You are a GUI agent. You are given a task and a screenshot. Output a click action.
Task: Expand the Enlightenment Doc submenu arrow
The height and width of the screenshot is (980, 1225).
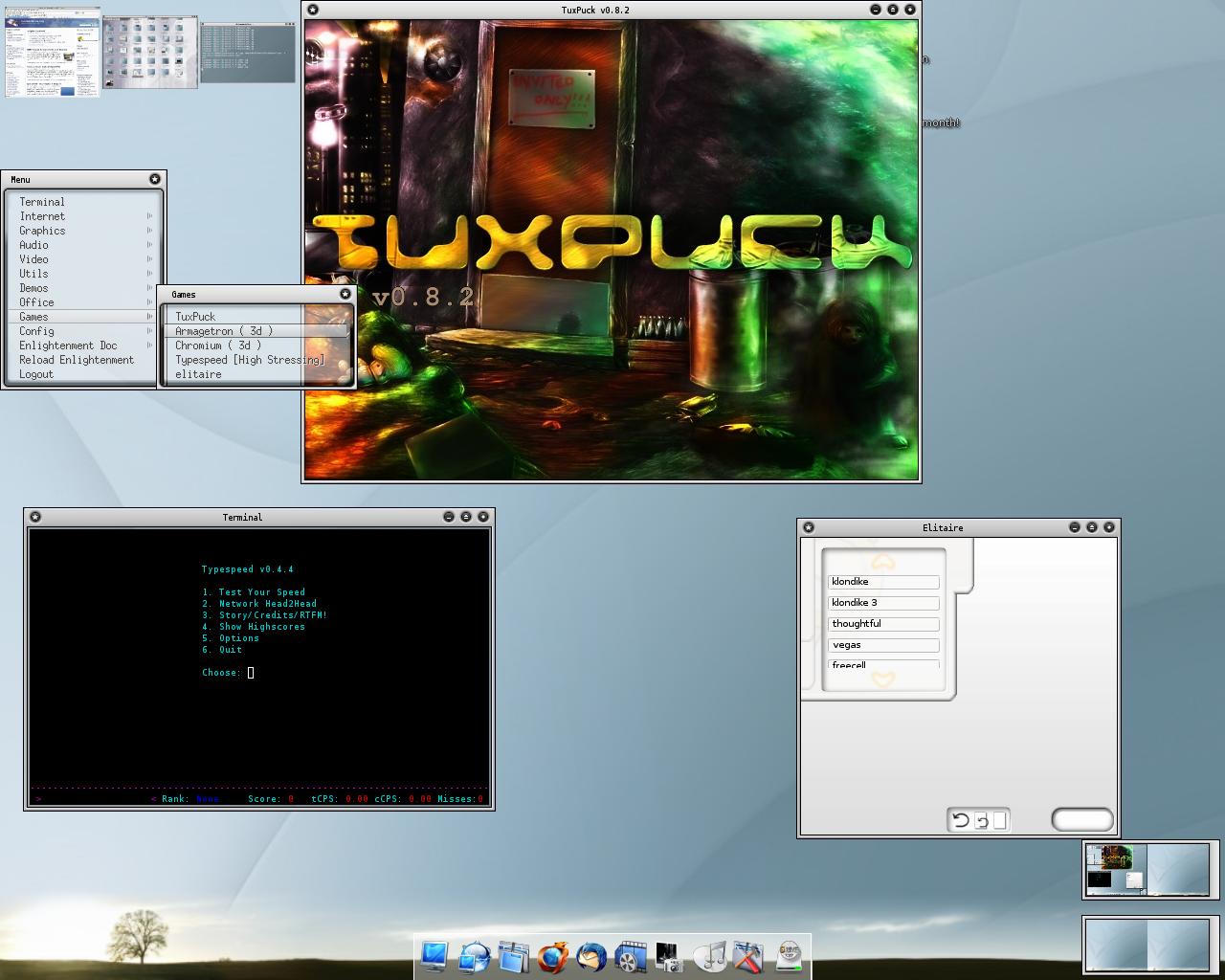pyautogui.click(x=150, y=345)
